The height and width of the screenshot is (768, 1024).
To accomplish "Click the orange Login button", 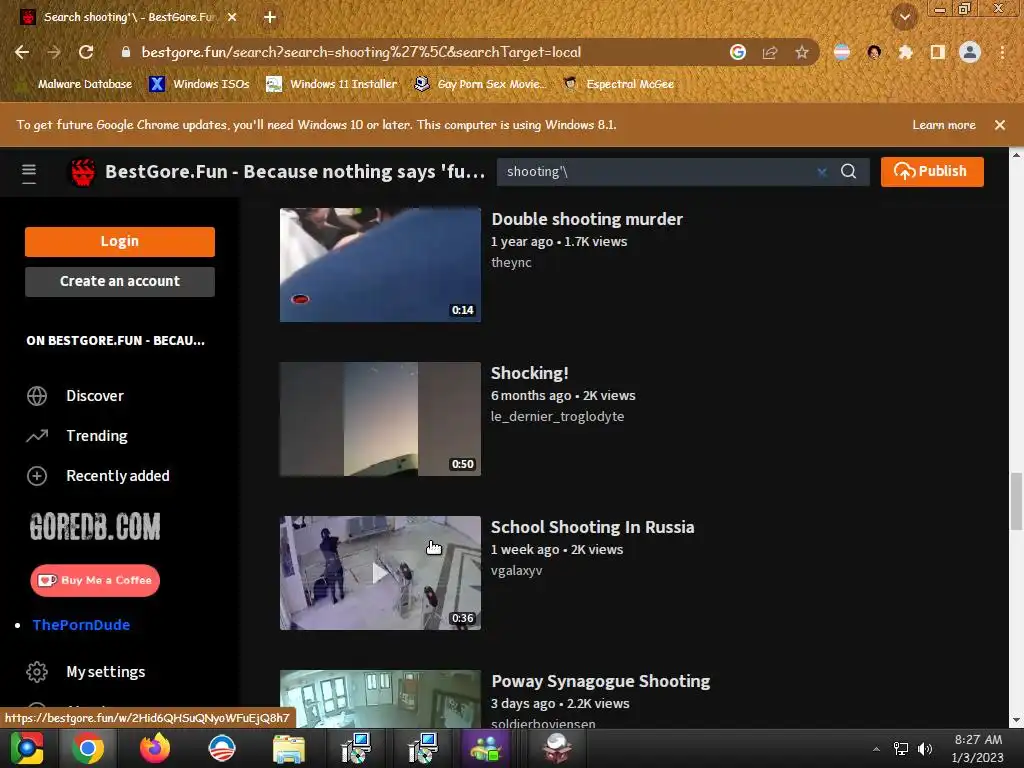I will pos(120,242).
